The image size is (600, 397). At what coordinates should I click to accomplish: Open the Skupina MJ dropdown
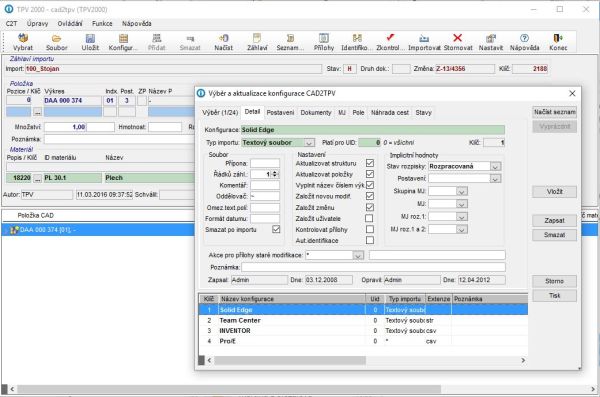tap(461, 191)
